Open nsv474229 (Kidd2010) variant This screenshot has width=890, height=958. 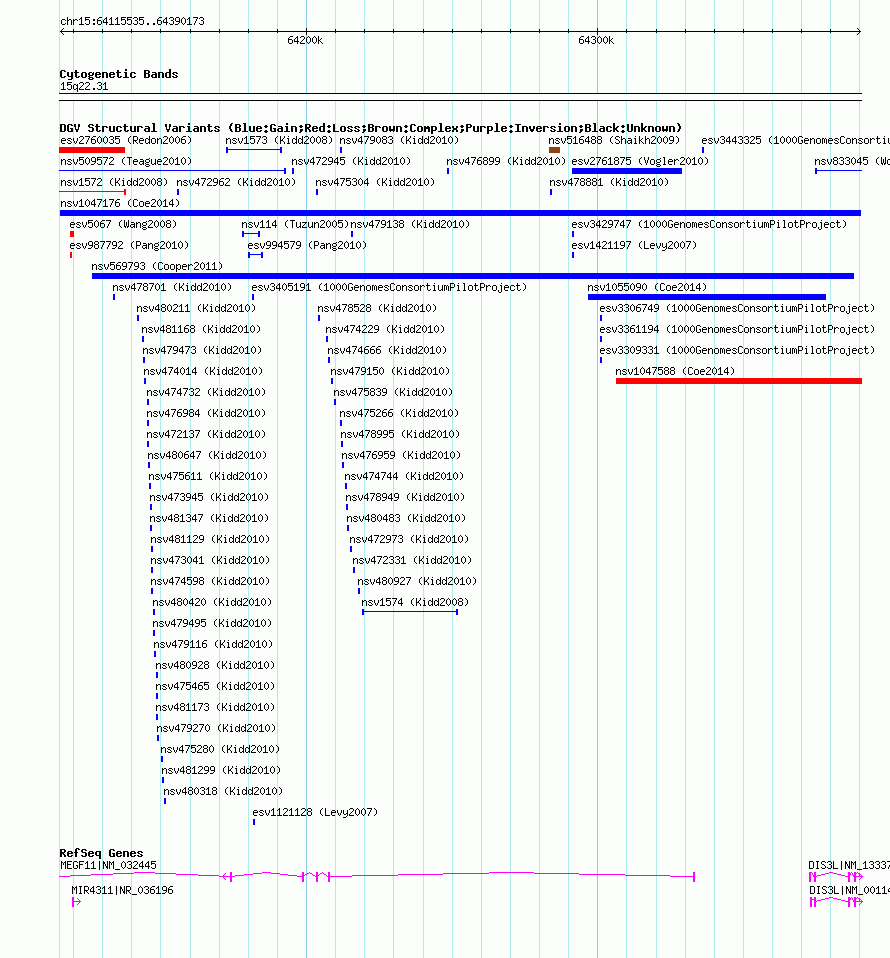click(385, 329)
